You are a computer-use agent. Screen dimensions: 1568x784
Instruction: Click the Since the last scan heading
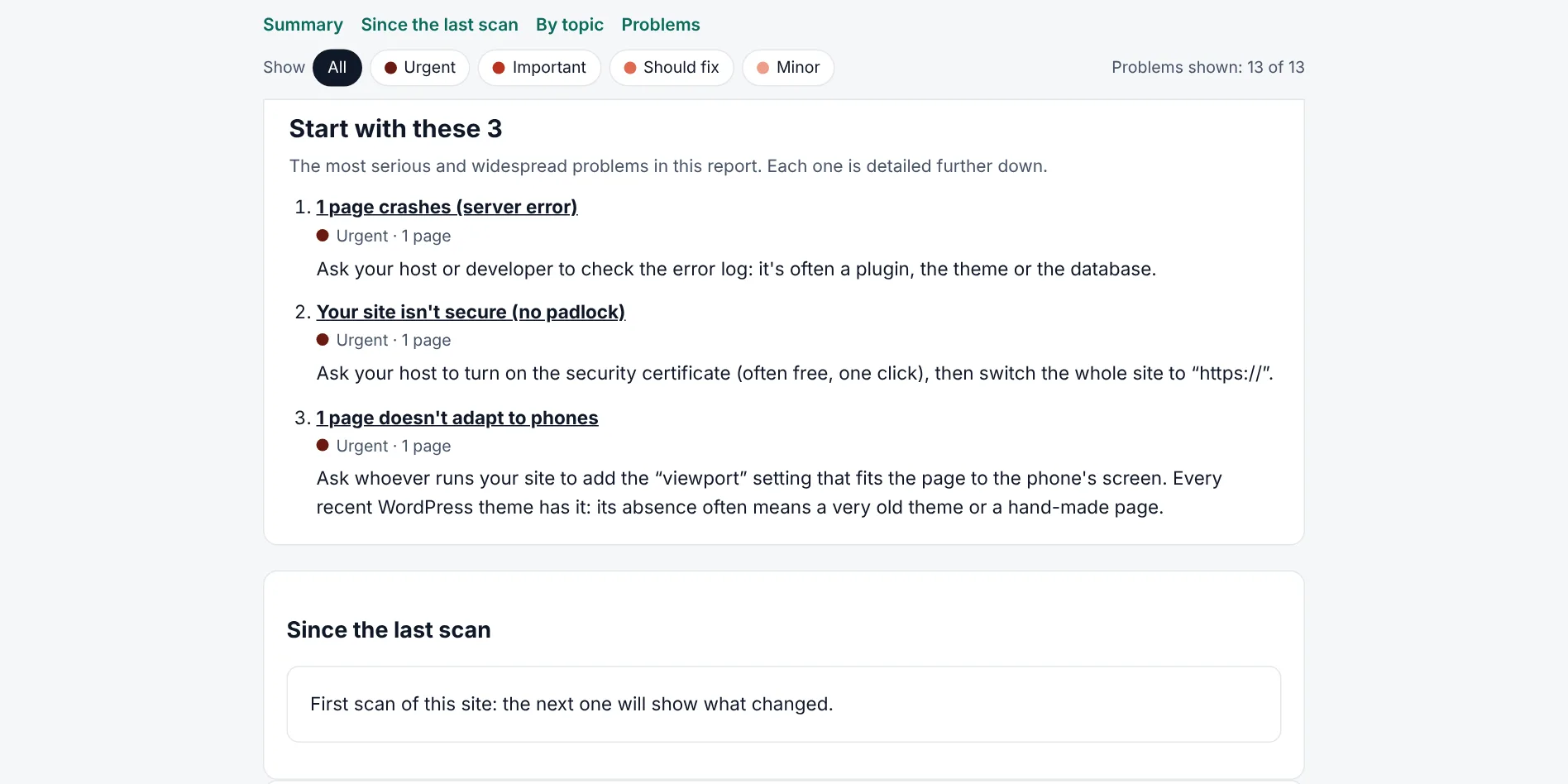[x=389, y=630]
